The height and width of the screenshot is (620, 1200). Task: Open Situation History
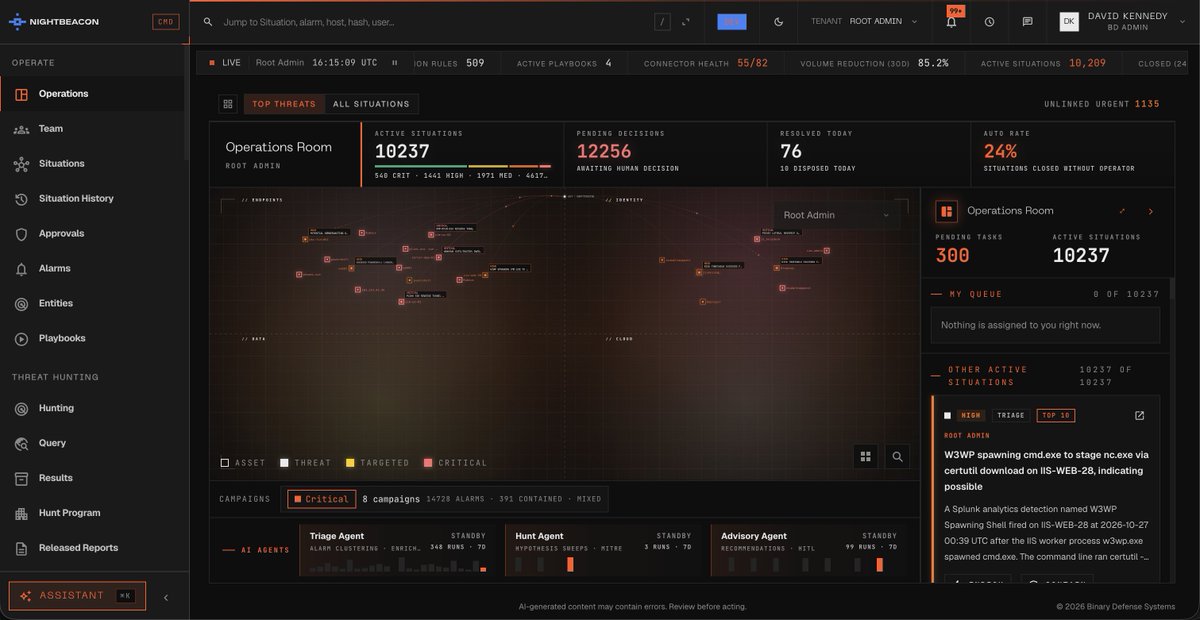pyautogui.click(x=93, y=199)
